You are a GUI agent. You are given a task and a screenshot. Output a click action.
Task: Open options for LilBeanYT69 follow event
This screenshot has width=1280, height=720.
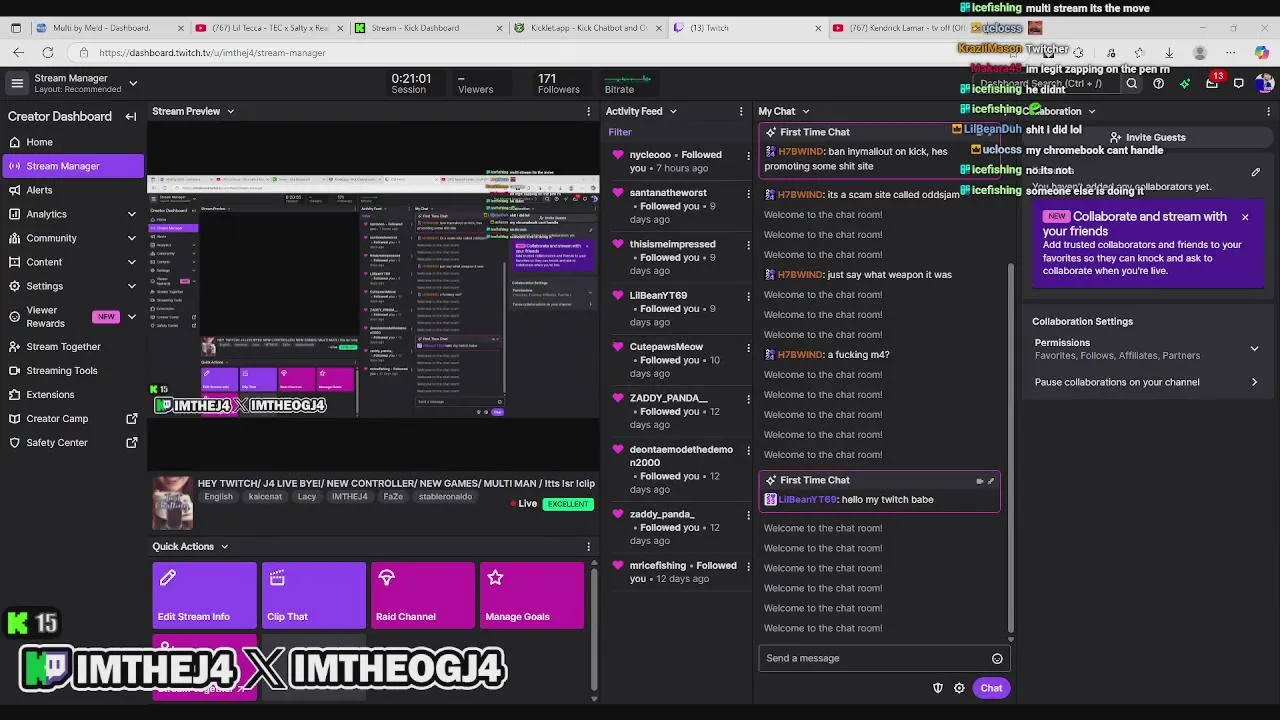(748, 297)
